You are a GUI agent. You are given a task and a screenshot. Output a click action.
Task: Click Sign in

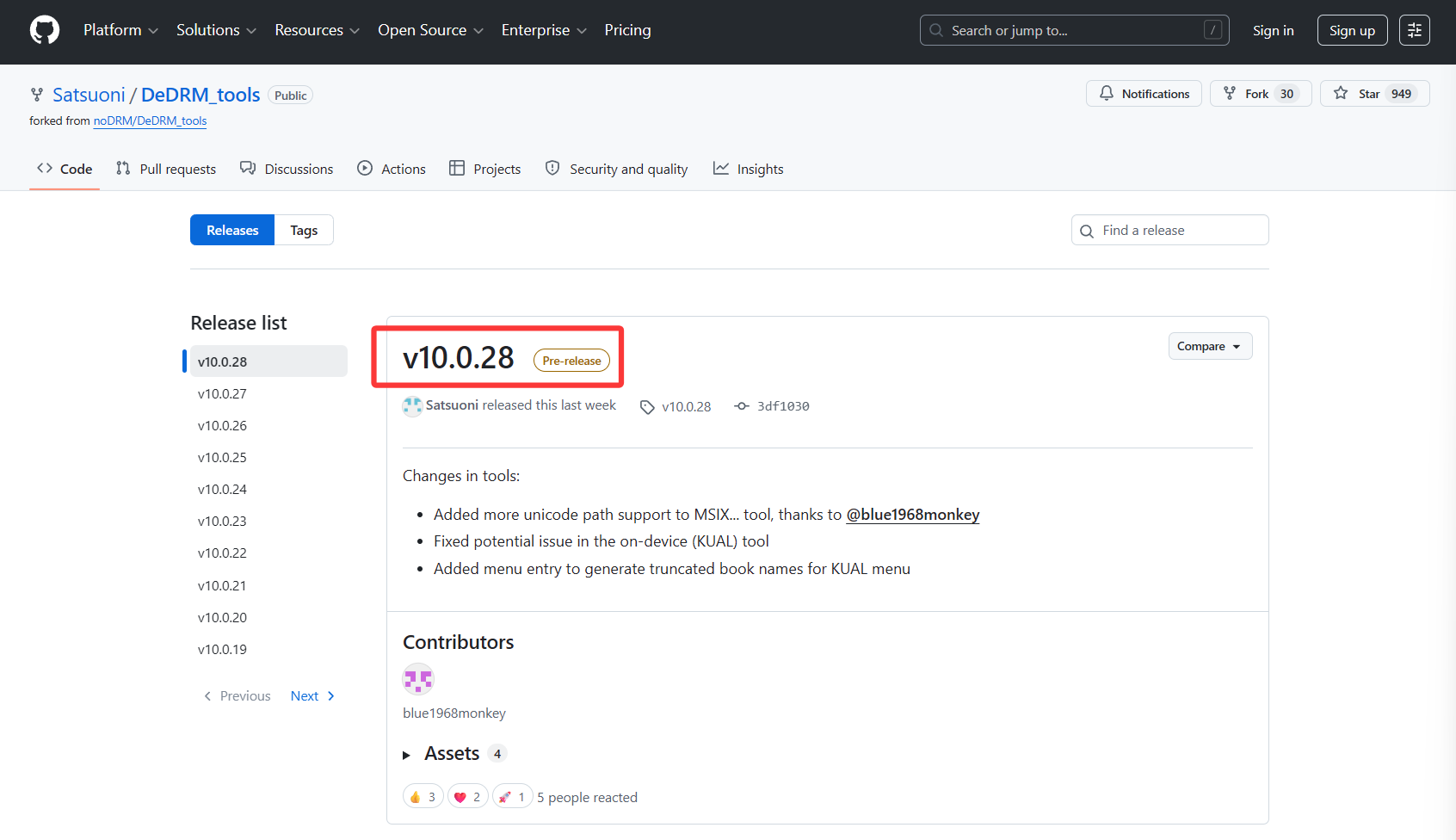tap(1273, 30)
